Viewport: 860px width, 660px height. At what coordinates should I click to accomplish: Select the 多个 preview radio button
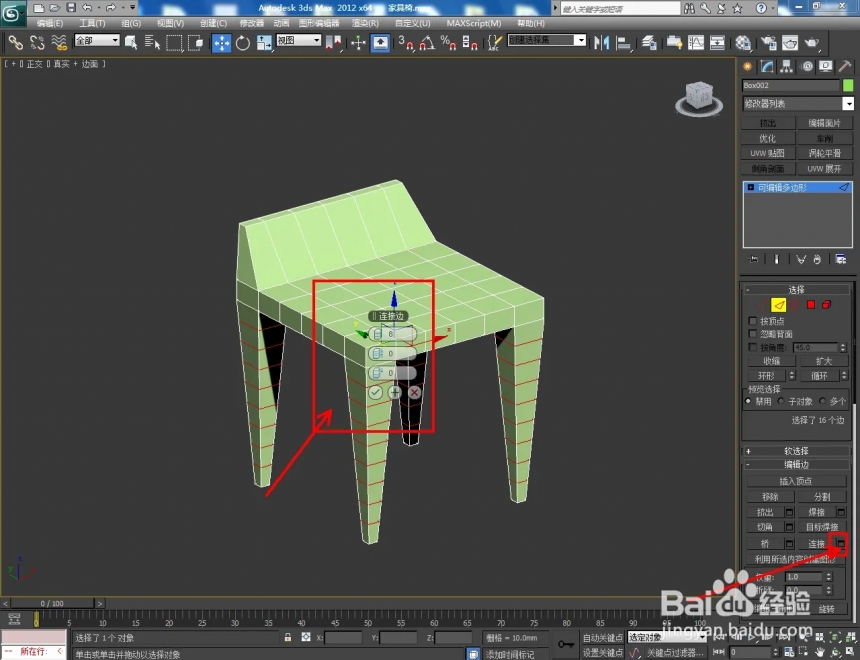[x=822, y=401]
